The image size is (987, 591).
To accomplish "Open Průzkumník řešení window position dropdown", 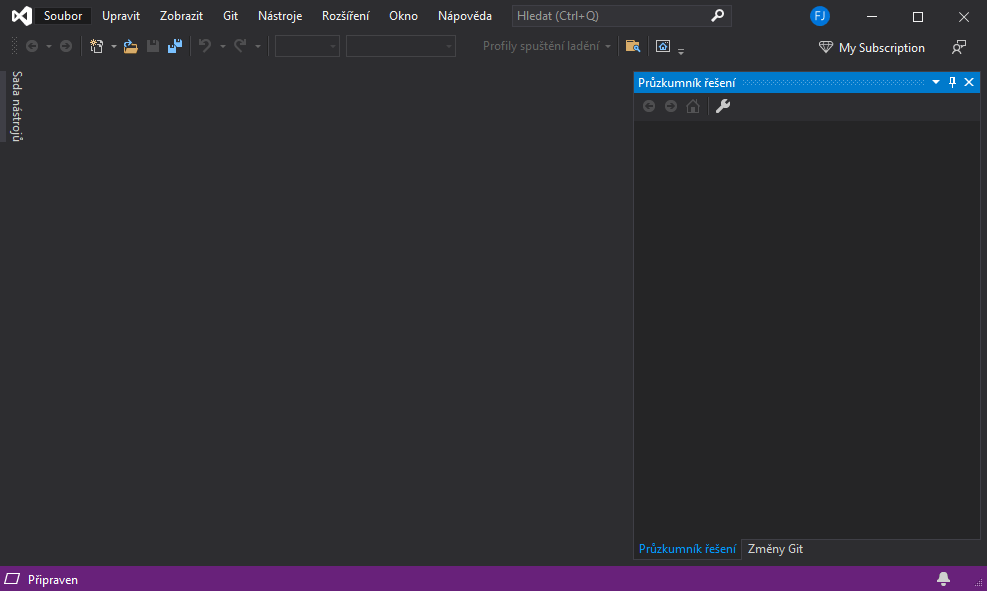I will (936, 82).
